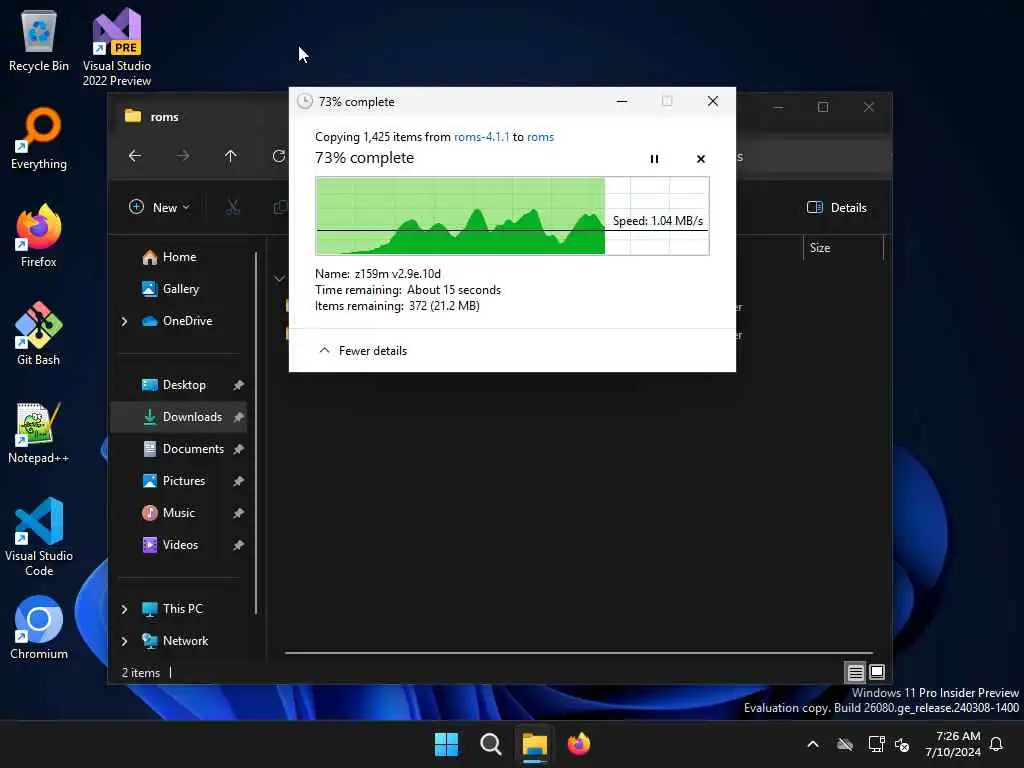Sort by the Size column header
The width and height of the screenshot is (1024, 768).
842,248
